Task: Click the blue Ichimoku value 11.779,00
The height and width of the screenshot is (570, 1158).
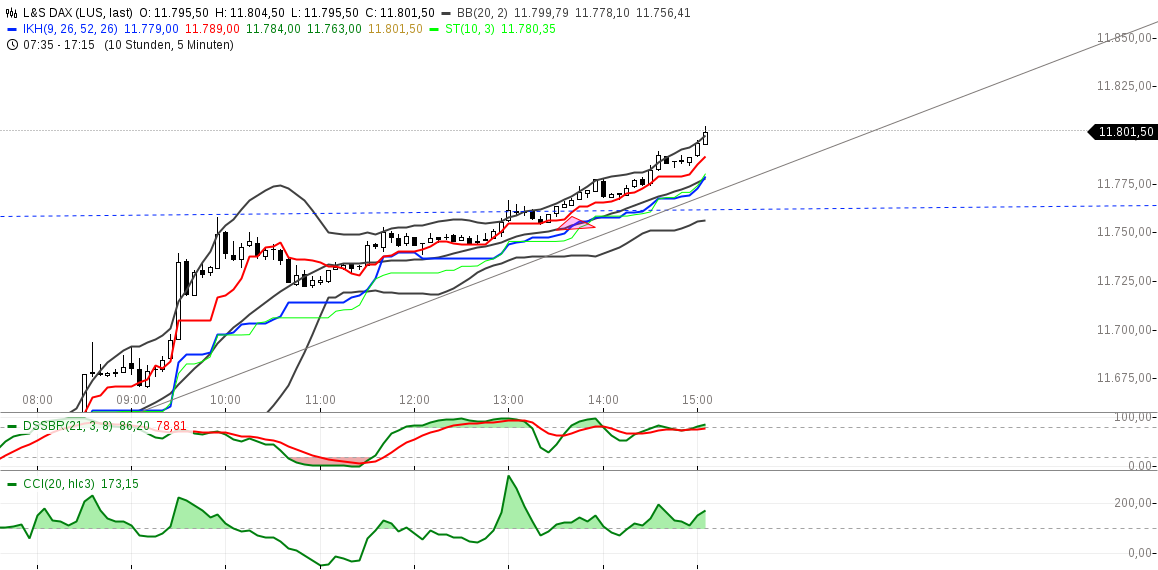Action: (151, 29)
